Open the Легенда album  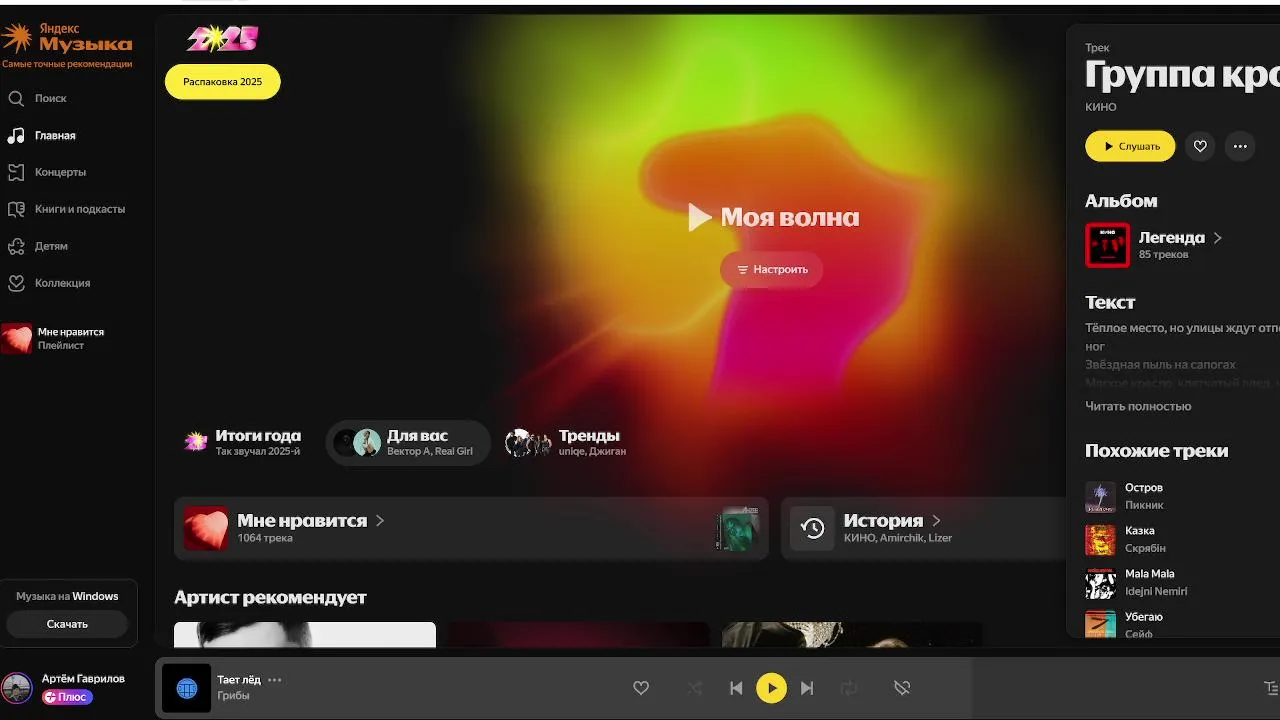(1180, 238)
